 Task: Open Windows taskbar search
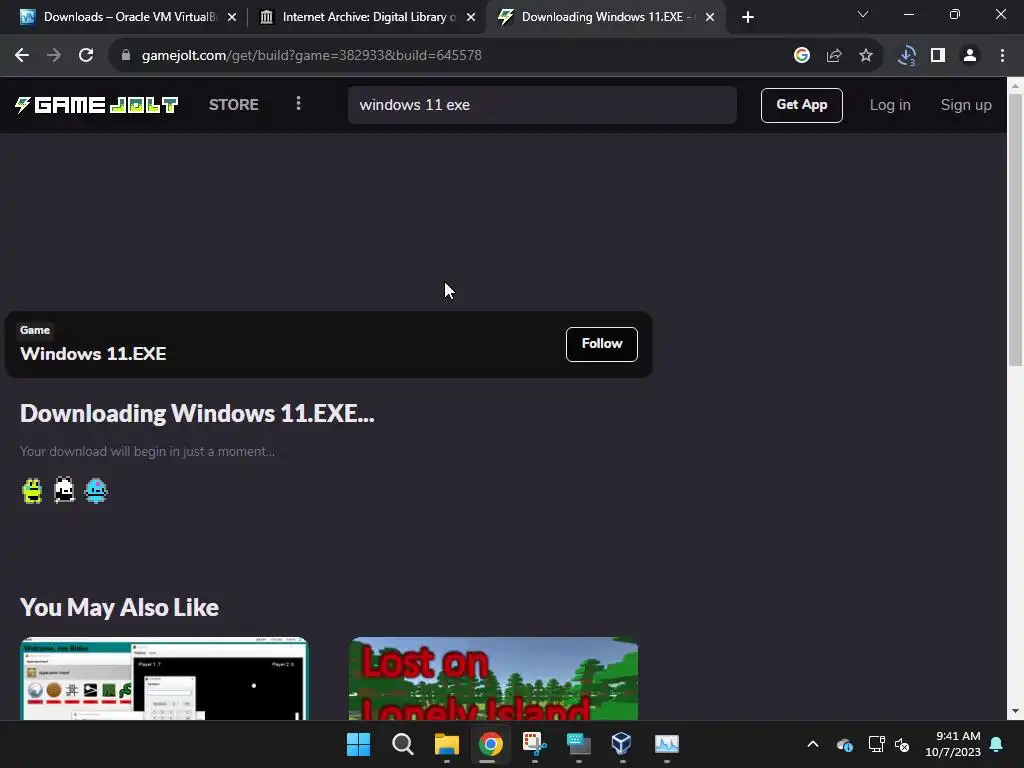pyautogui.click(x=402, y=744)
